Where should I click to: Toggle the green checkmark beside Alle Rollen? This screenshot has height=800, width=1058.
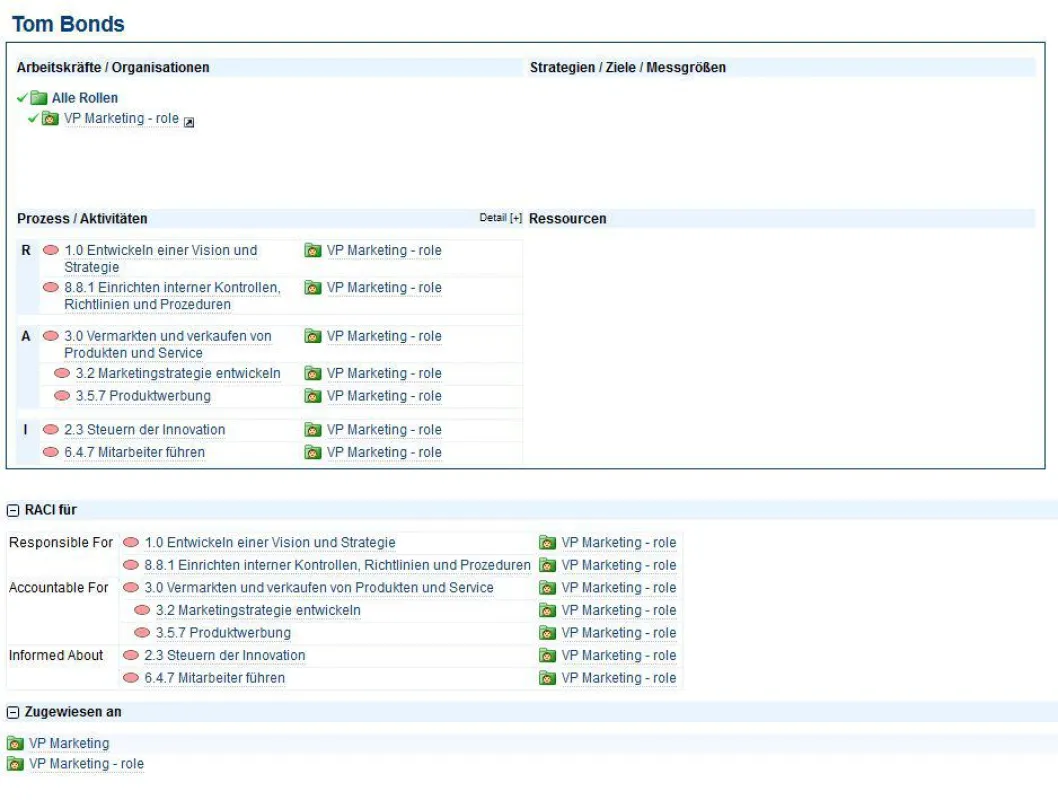pos(22,98)
